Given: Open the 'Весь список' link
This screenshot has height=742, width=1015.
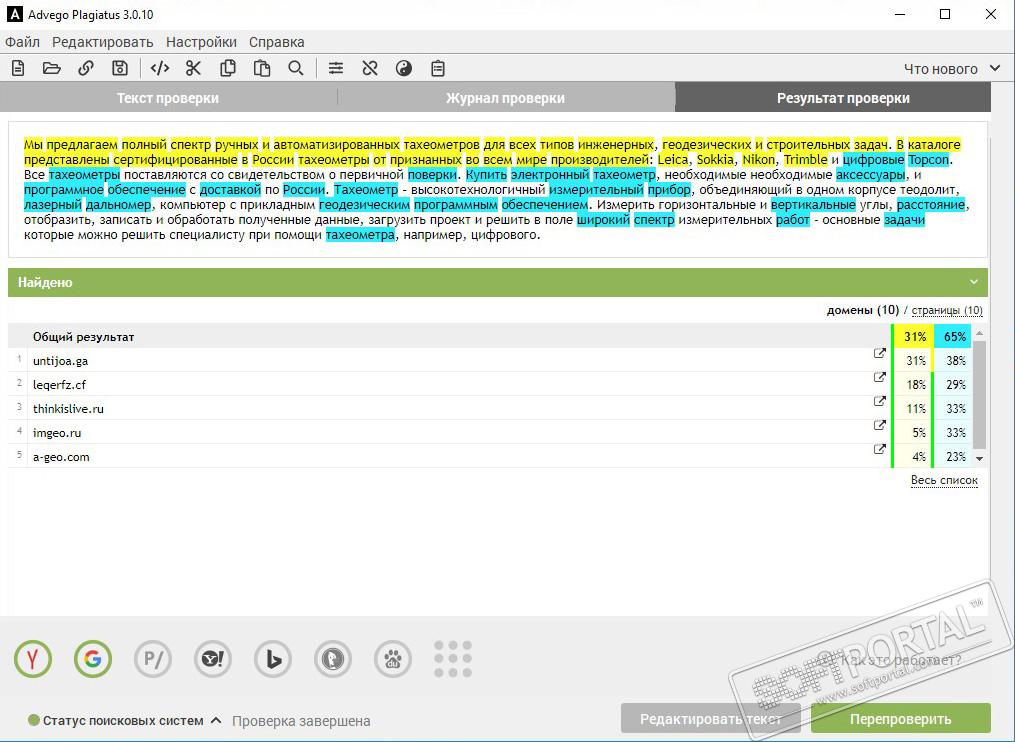Looking at the screenshot, I should 944,480.
